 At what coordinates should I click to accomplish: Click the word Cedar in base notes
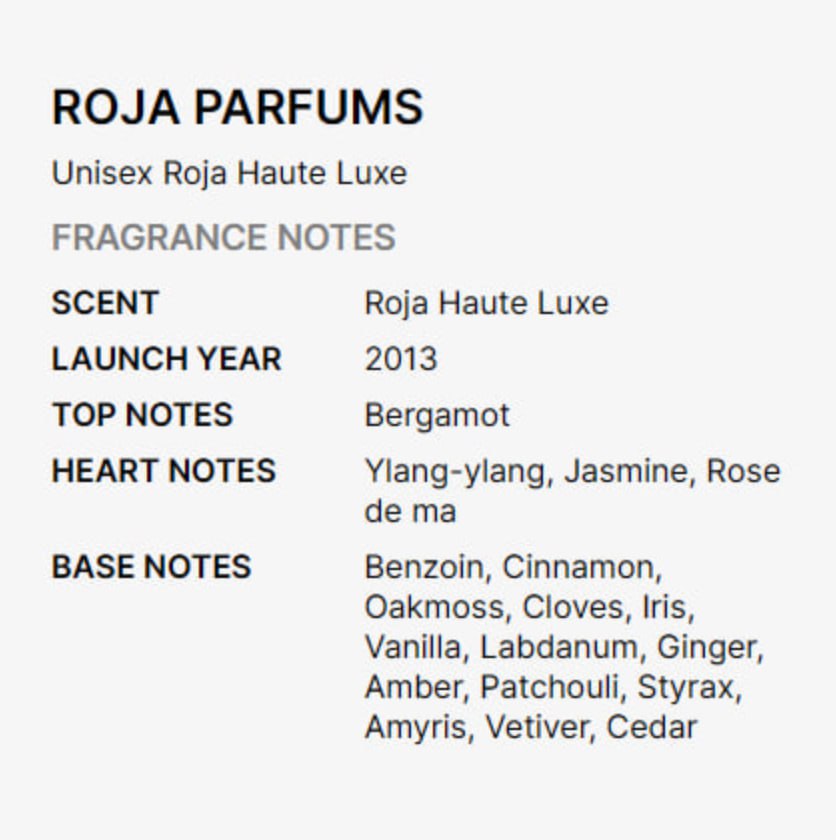tap(651, 727)
